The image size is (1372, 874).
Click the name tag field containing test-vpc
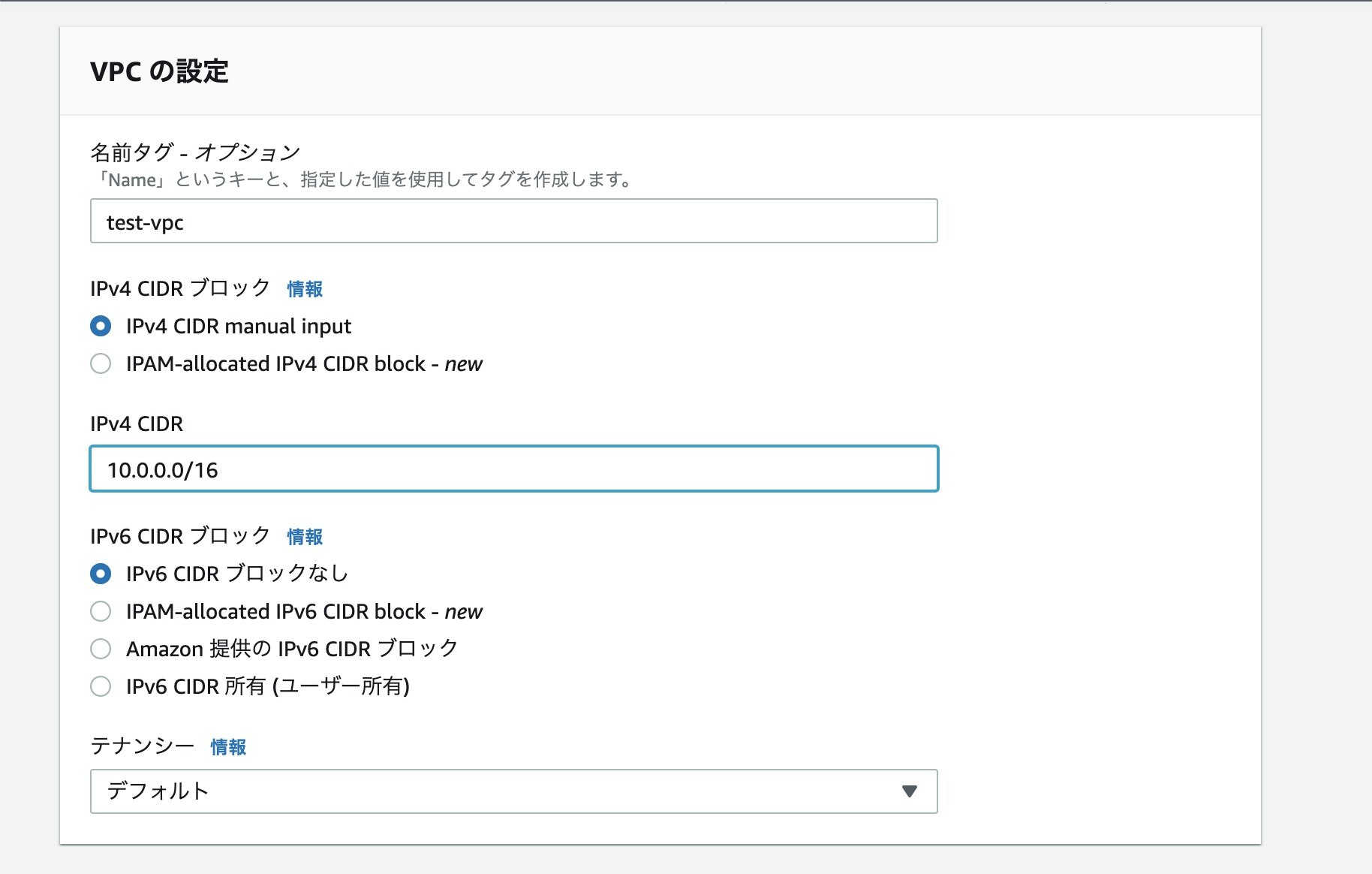tap(513, 222)
